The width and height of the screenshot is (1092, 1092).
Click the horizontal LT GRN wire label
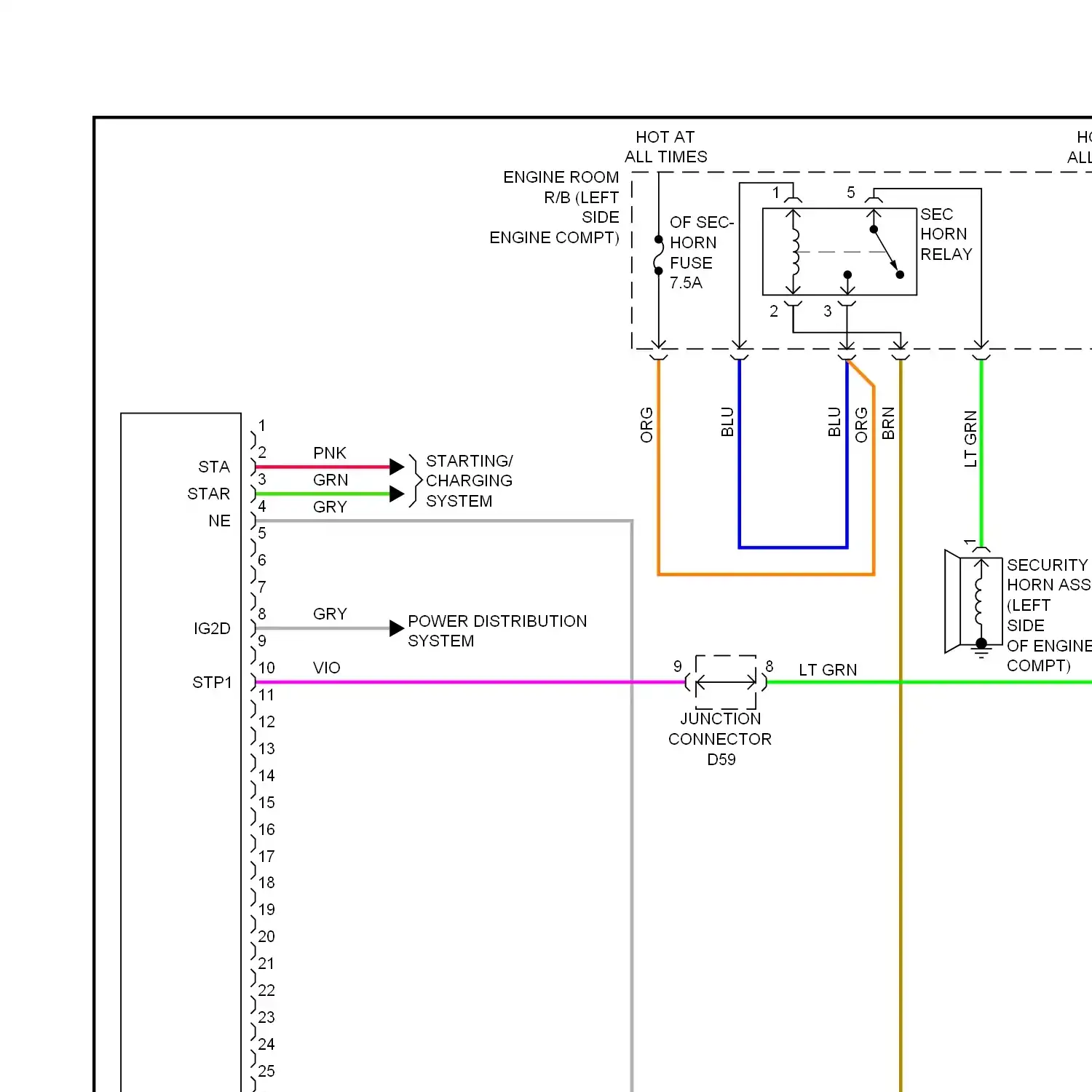pyautogui.click(x=828, y=670)
